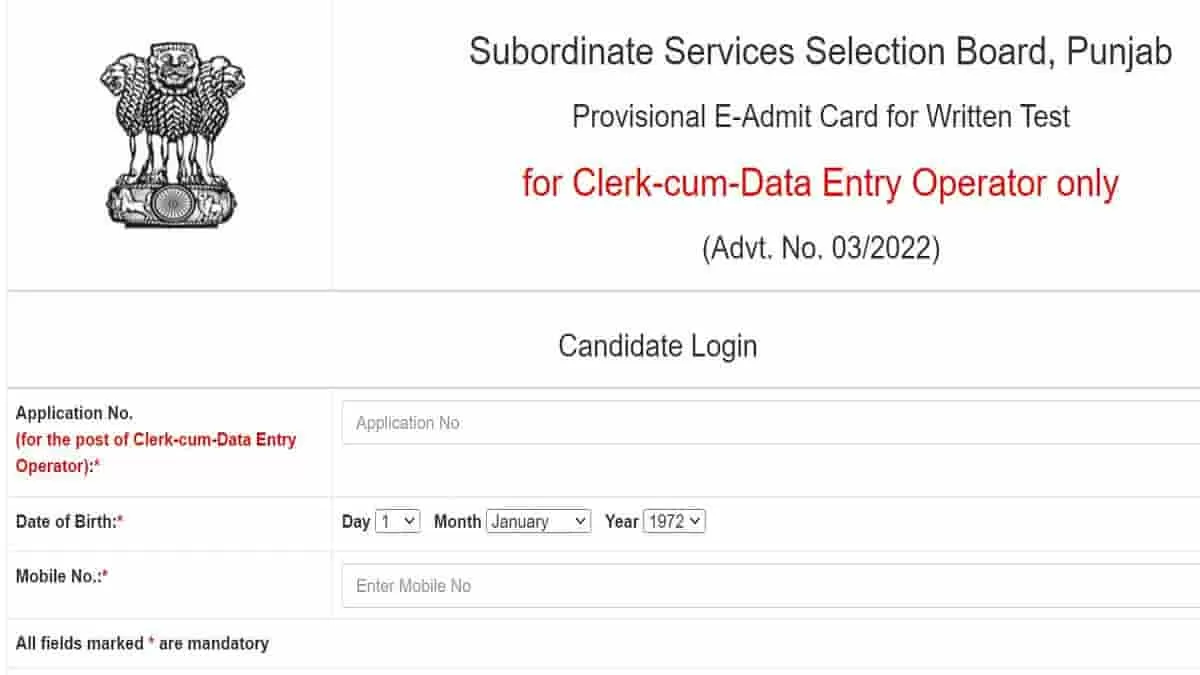Click the mandatory fields notice text
The height and width of the screenshot is (675, 1200).
(x=142, y=643)
